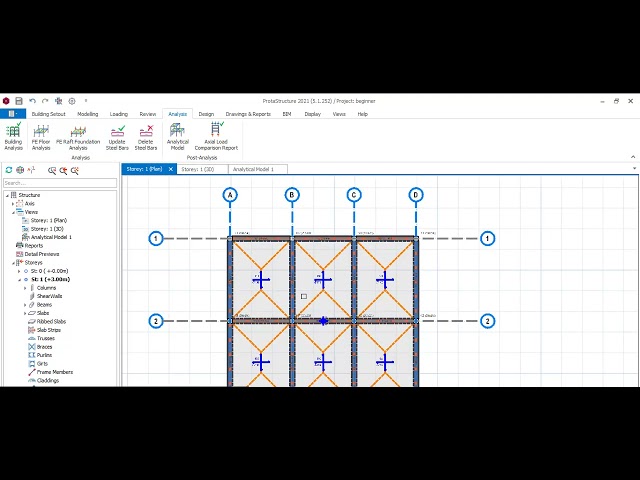Open the Analytical Model tool

click(x=178, y=137)
